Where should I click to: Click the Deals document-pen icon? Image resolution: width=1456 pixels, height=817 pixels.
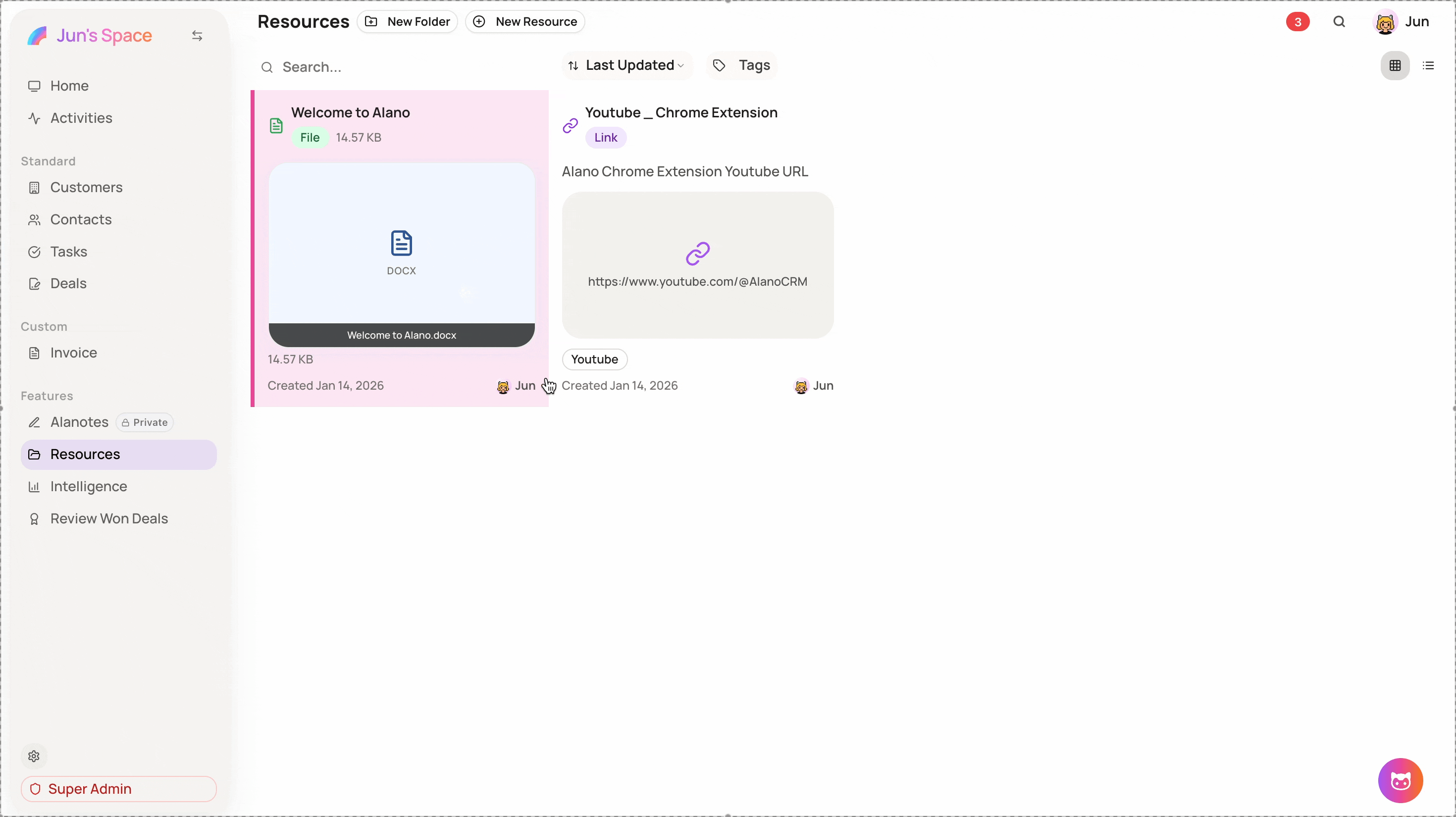[35, 284]
